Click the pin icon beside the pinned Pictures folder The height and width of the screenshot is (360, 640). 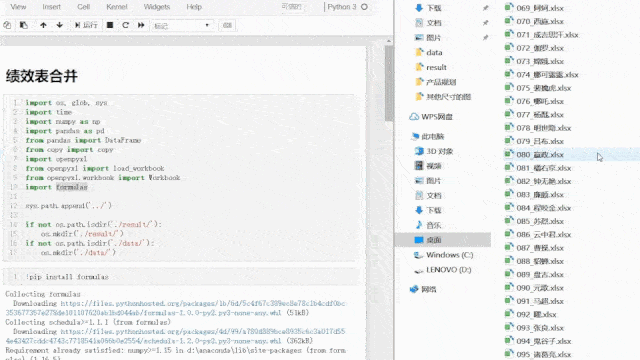tap(486, 38)
